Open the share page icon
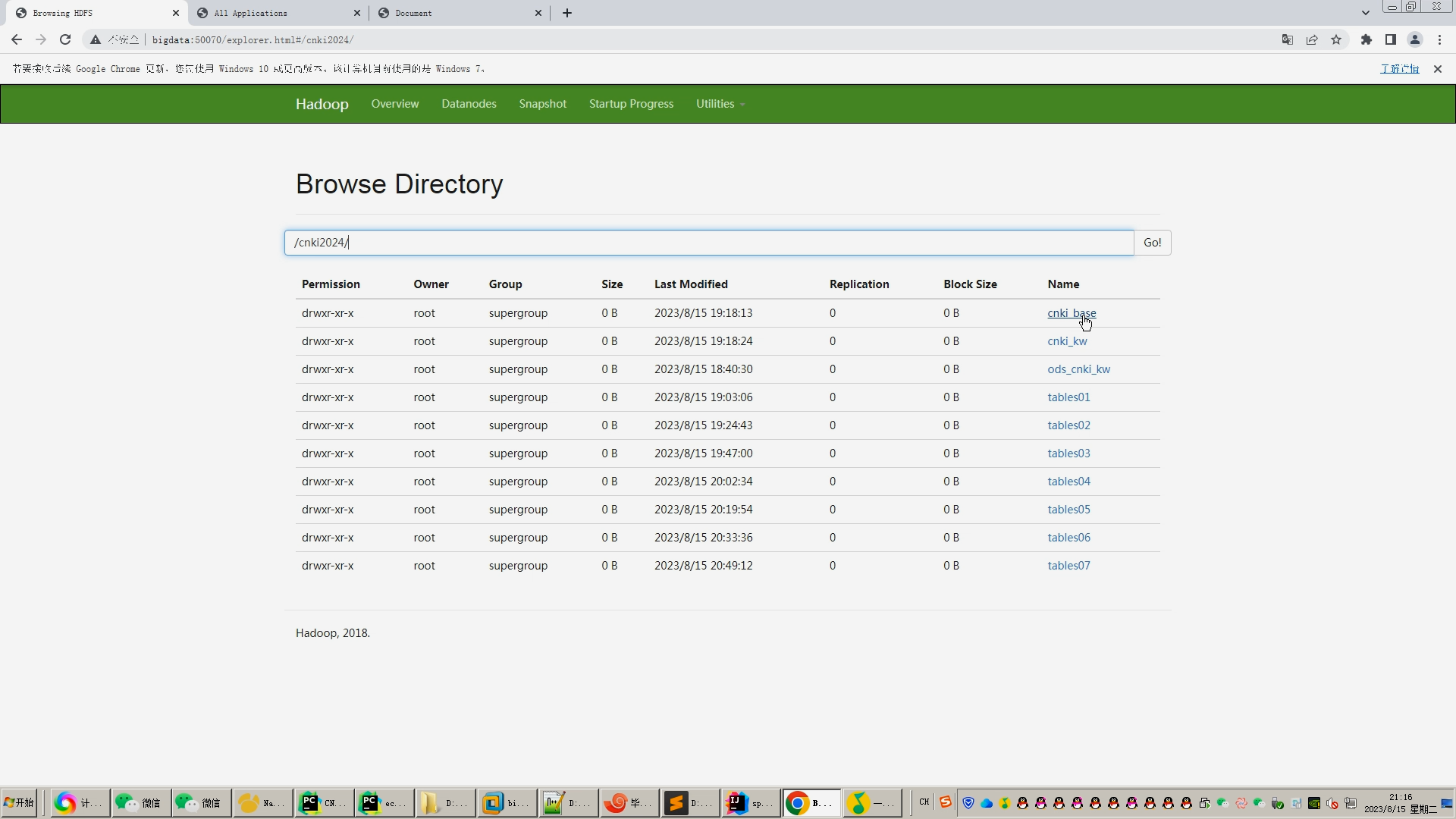 pyautogui.click(x=1312, y=39)
